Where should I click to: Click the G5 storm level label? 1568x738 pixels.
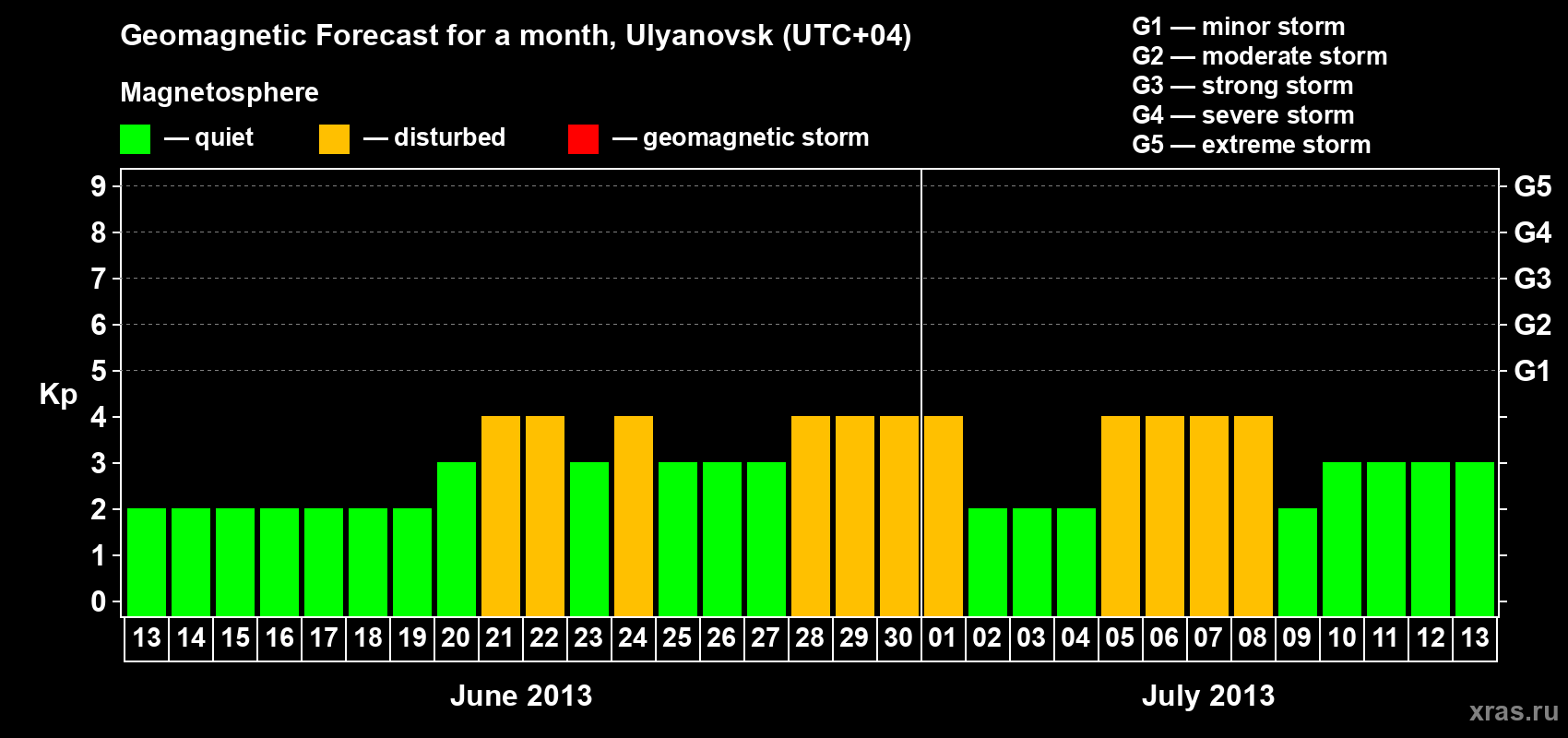point(1532,186)
